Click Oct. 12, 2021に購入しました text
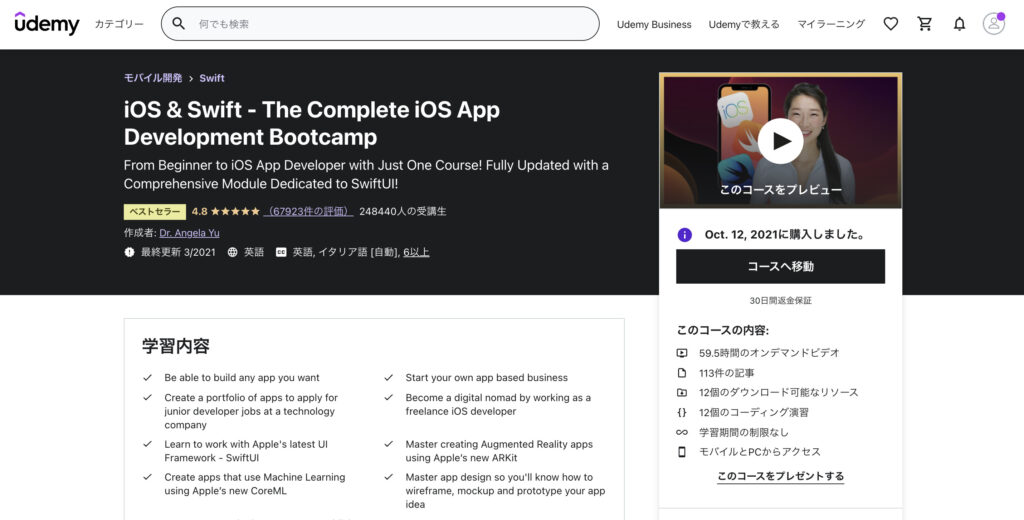 click(785, 235)
